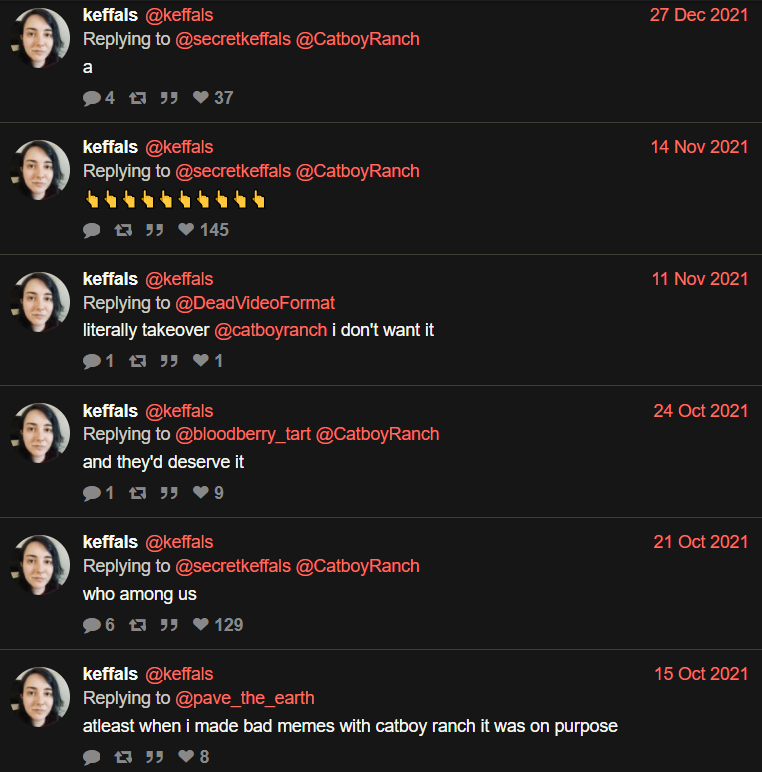Click the quote icon on the 14 Nov tweet

(154, 230)
